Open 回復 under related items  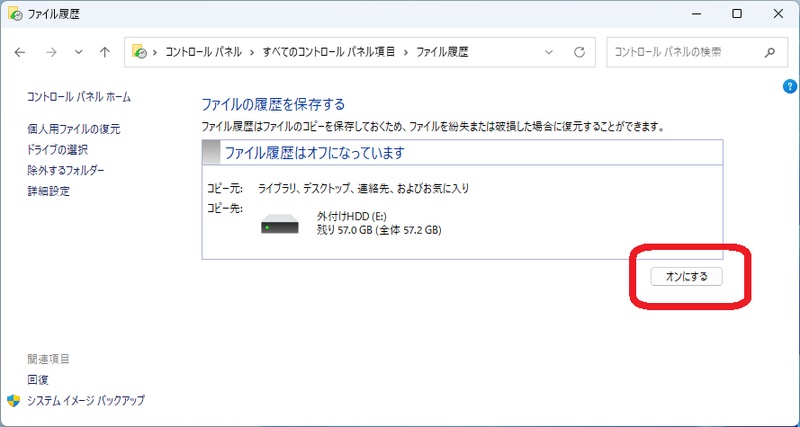pos(38,380)
